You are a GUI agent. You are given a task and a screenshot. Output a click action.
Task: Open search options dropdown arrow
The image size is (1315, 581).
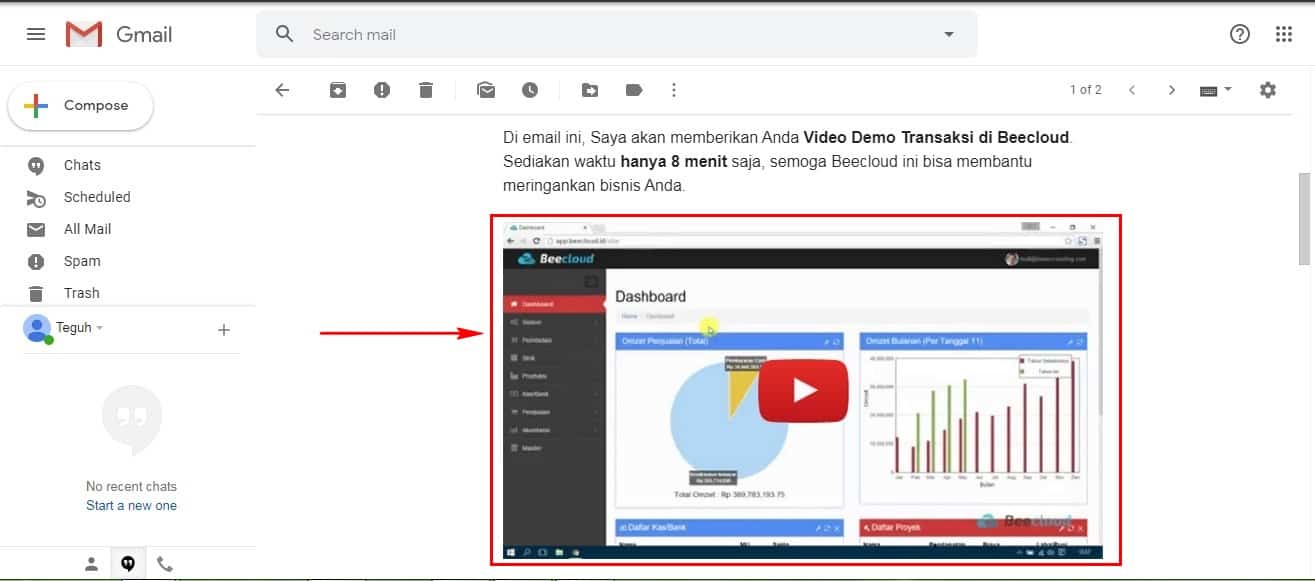[949, 34]
